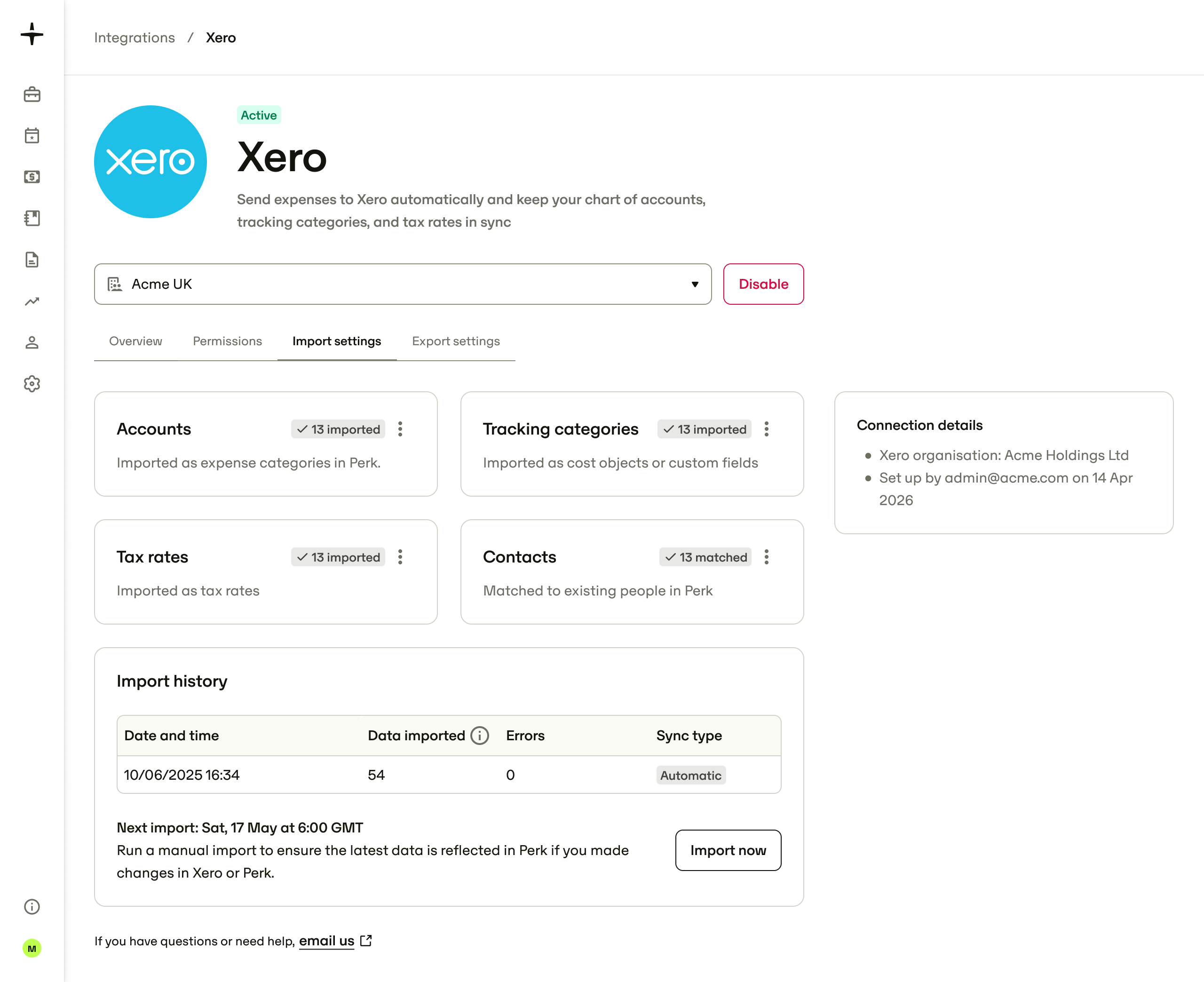Open Accounts card three-dot menu
The height and width of the screenshot is (982, 1204).
[400, 429]
